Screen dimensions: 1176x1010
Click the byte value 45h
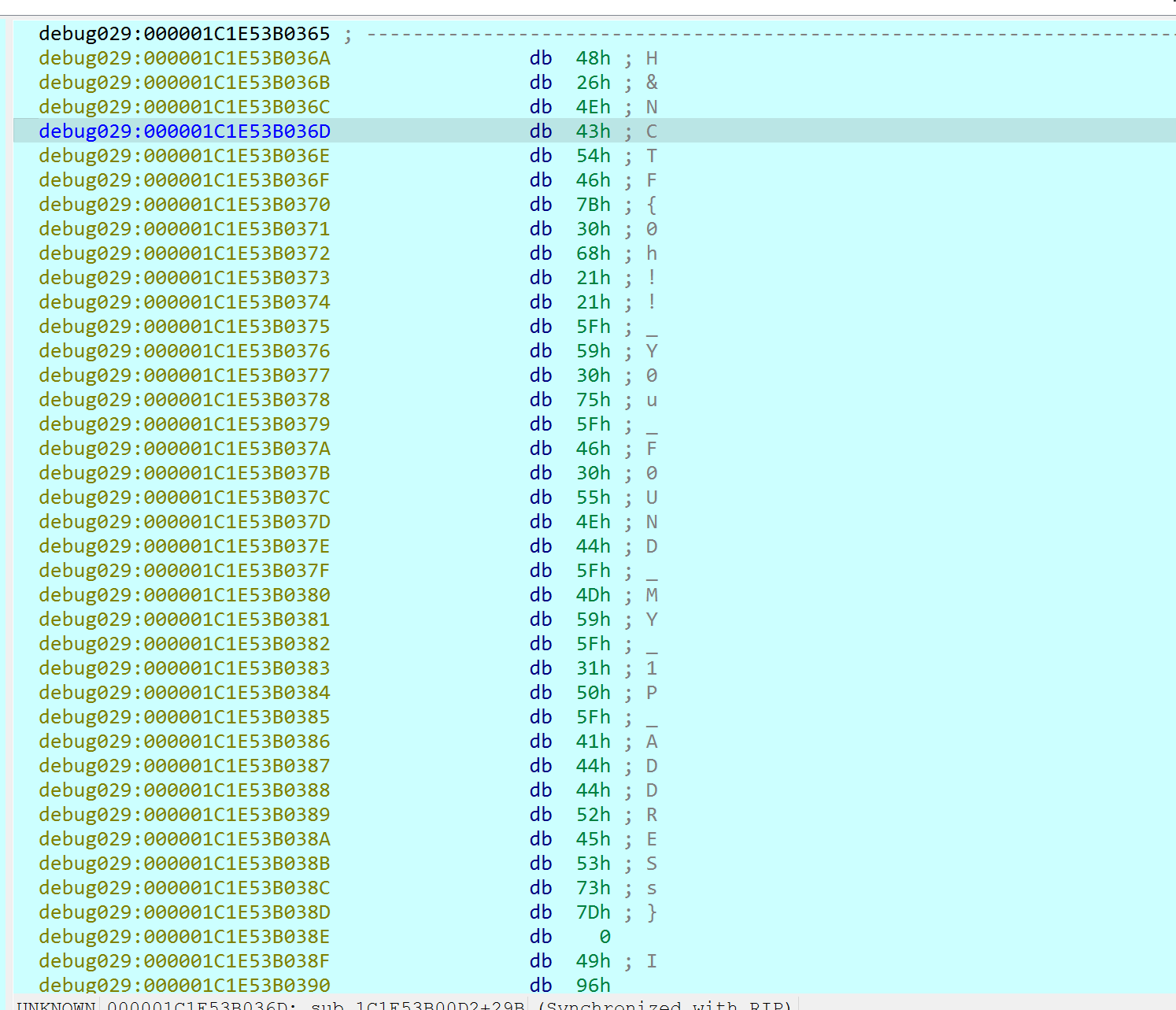point(593,839)
